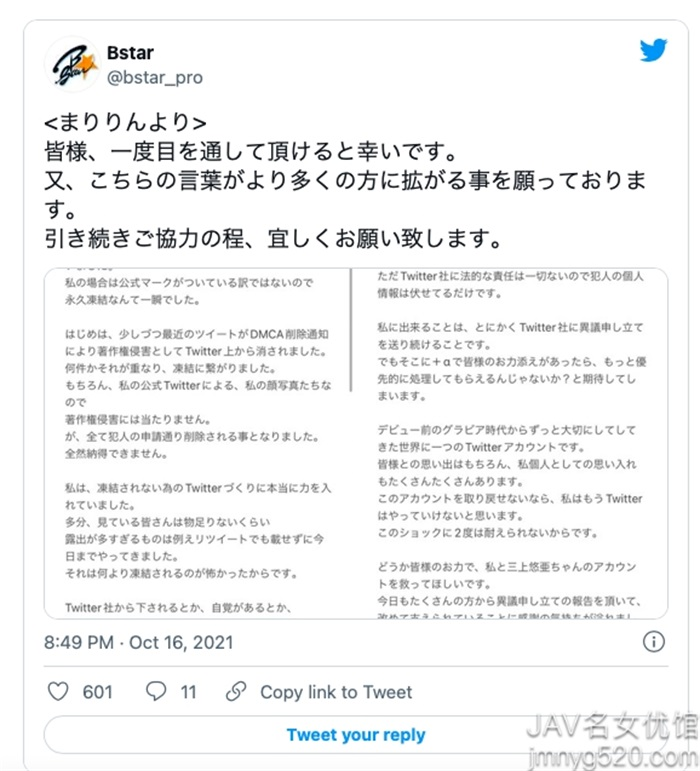Click Tweet your reply button
Image resolution: width=700 pixels, height=771 pixels.
click(356, 735)
